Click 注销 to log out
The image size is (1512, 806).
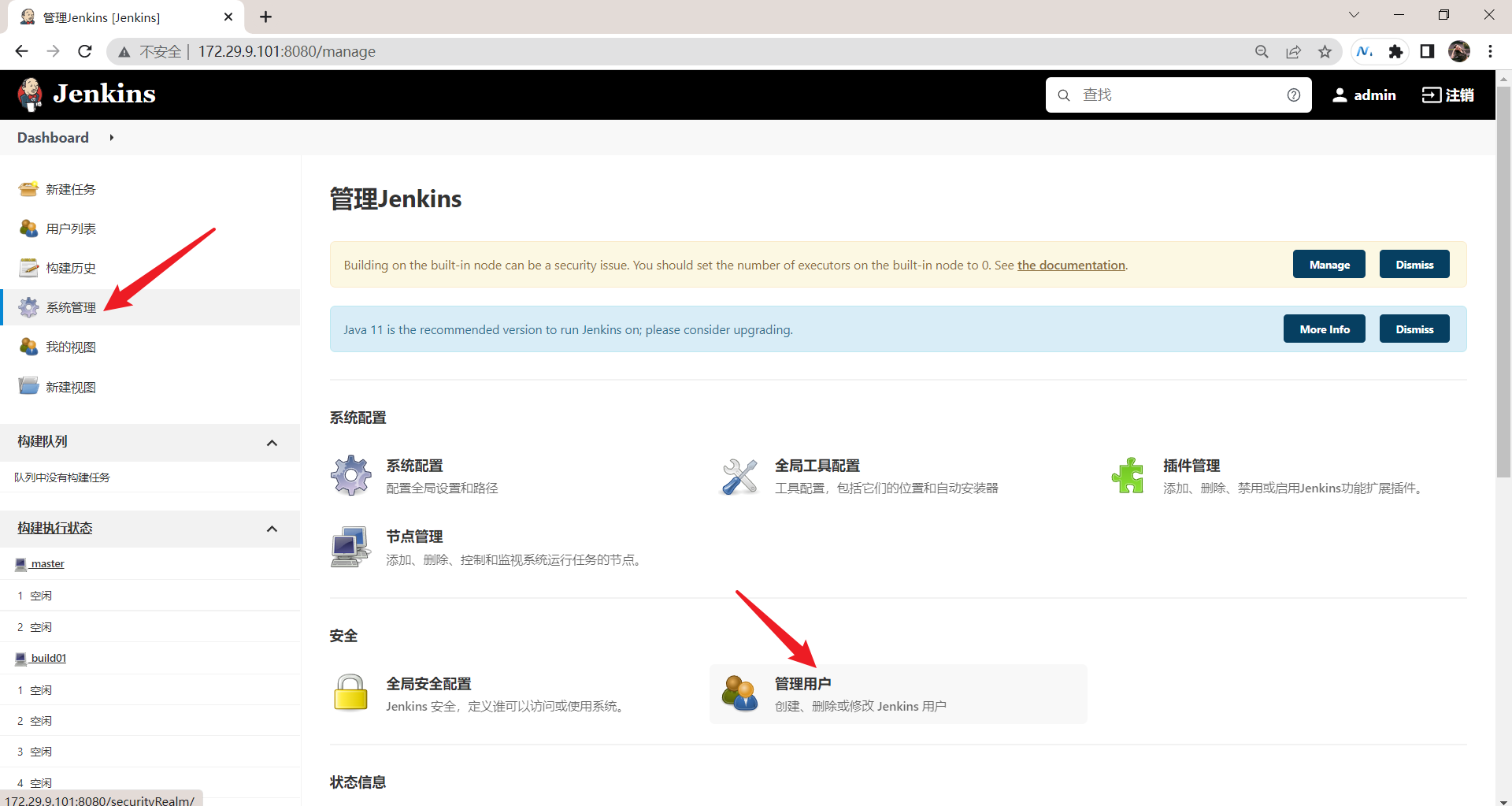coord(1447,95)
